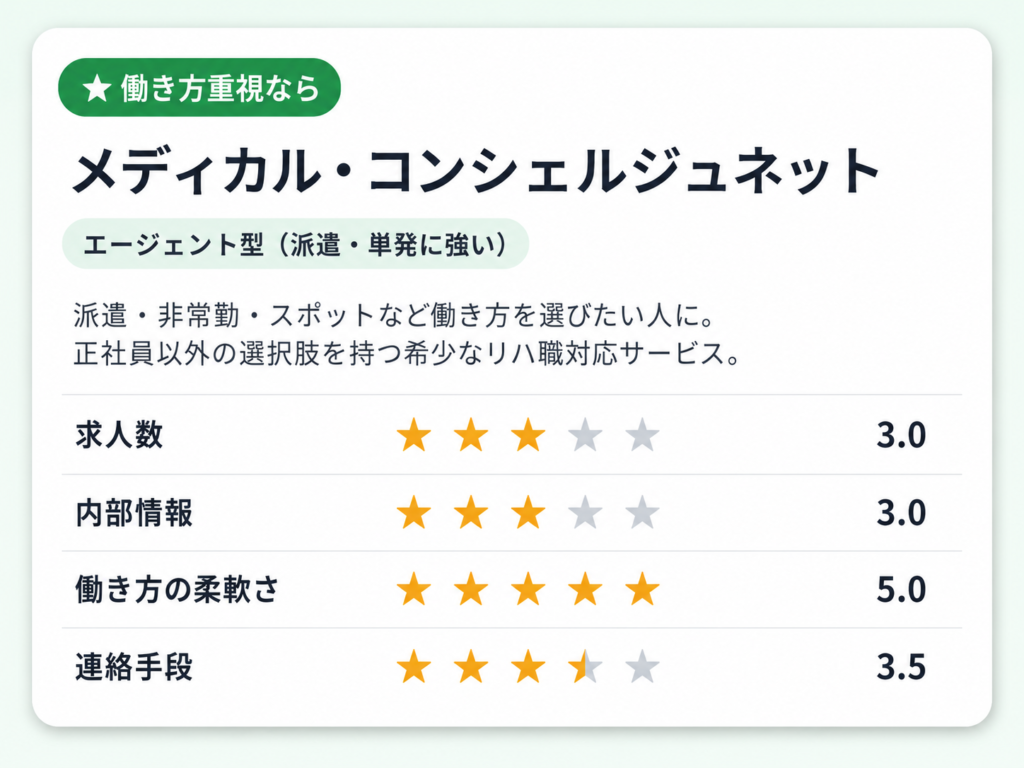This screenshot has width=1024, height=768.
Task: Click the first star in 求人数 row
Action: click(414, 435)
